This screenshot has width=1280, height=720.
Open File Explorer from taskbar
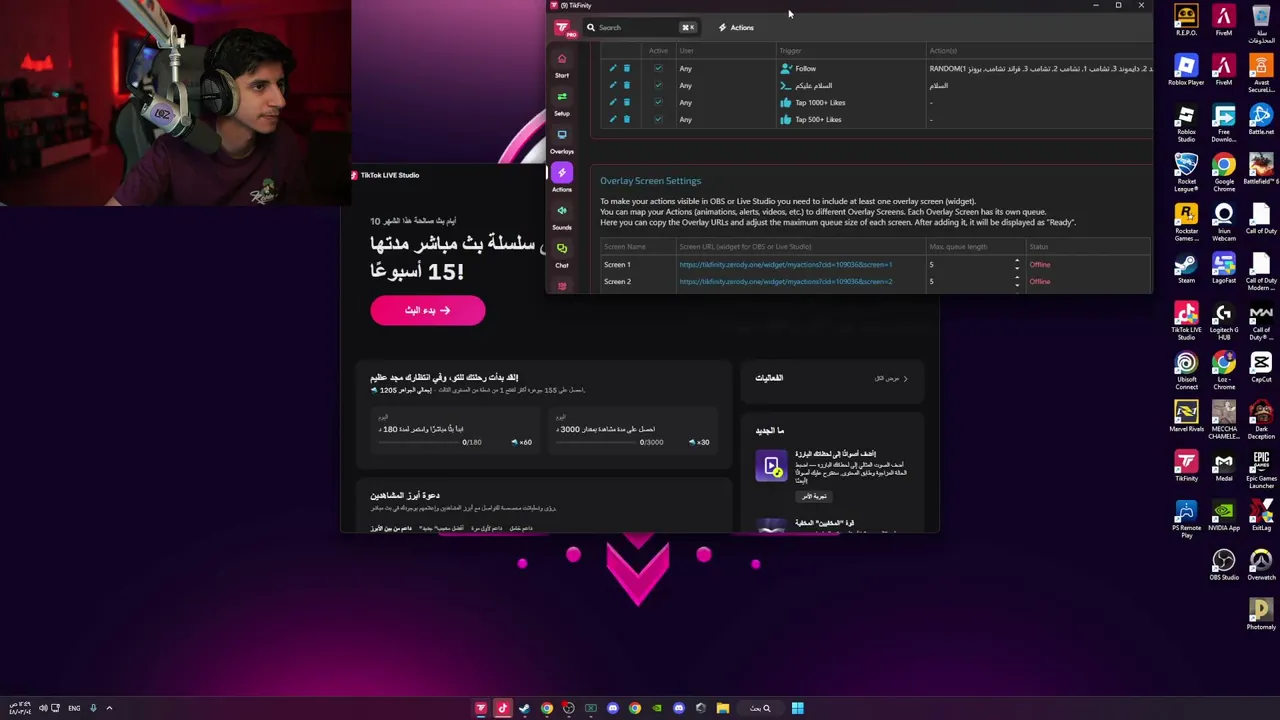click(x=722, y=708)
